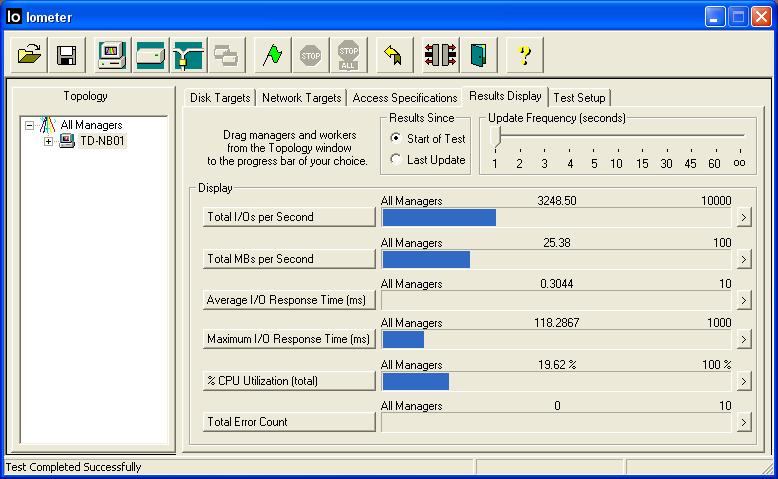The image size is (778, 479).
Task: Open arrow beside Maximum I/O Response Time
Action: pyautogui.click(x=743, y=339)
